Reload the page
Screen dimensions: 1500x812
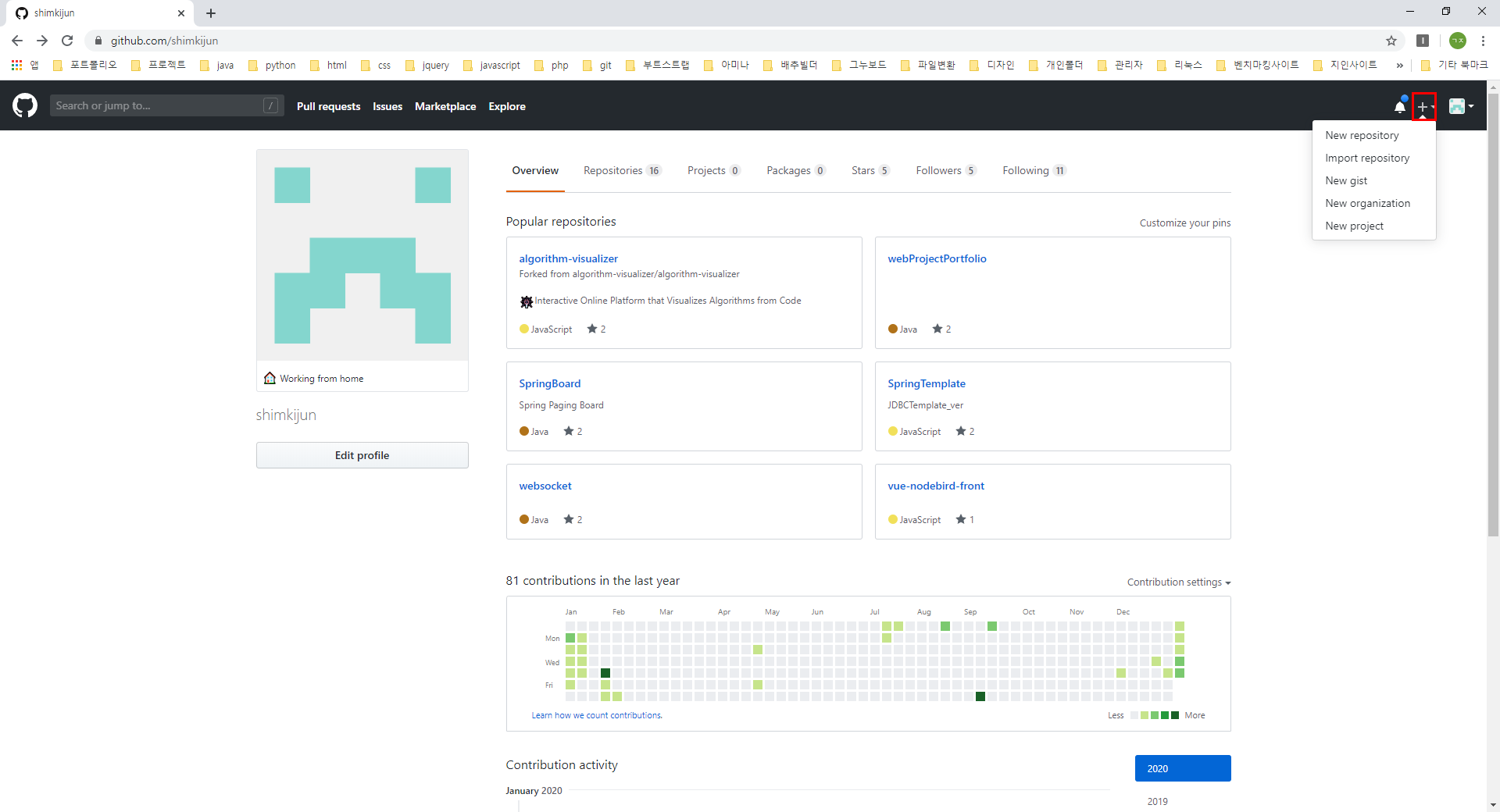coord(67,41)
